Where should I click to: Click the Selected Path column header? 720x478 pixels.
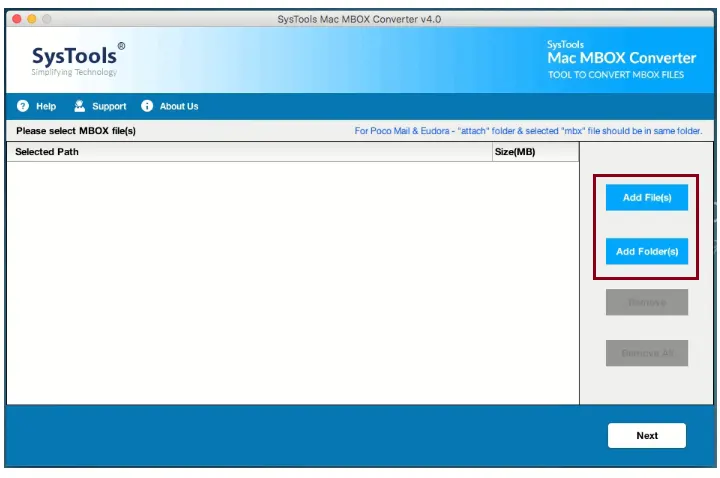pyautogui.click(x=249, y=152)
